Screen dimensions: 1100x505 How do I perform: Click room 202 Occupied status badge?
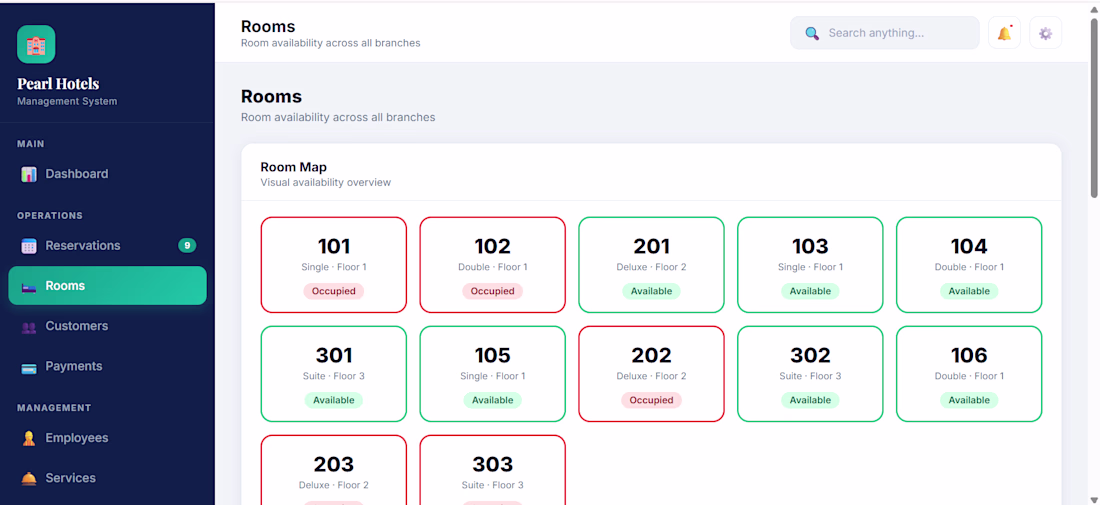[651, 400]
